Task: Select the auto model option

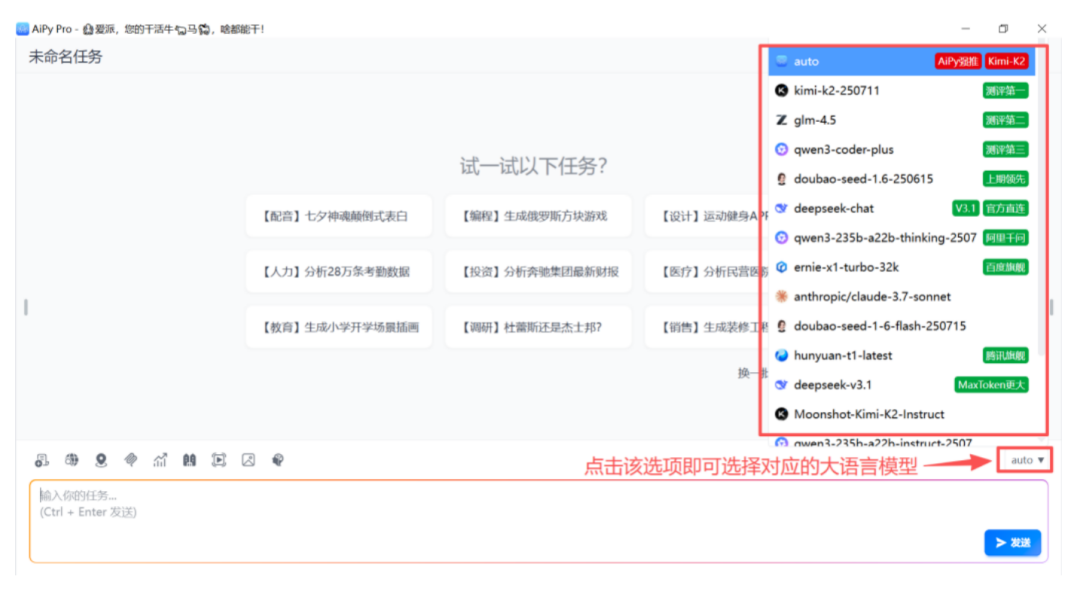Action: coord(902,61)
